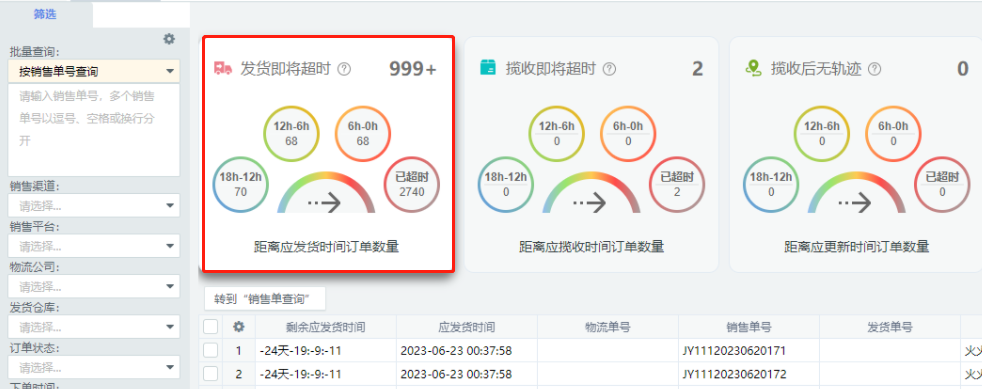
Task: Toggle the select-all checkbox in table header
Action: [211, 327]
